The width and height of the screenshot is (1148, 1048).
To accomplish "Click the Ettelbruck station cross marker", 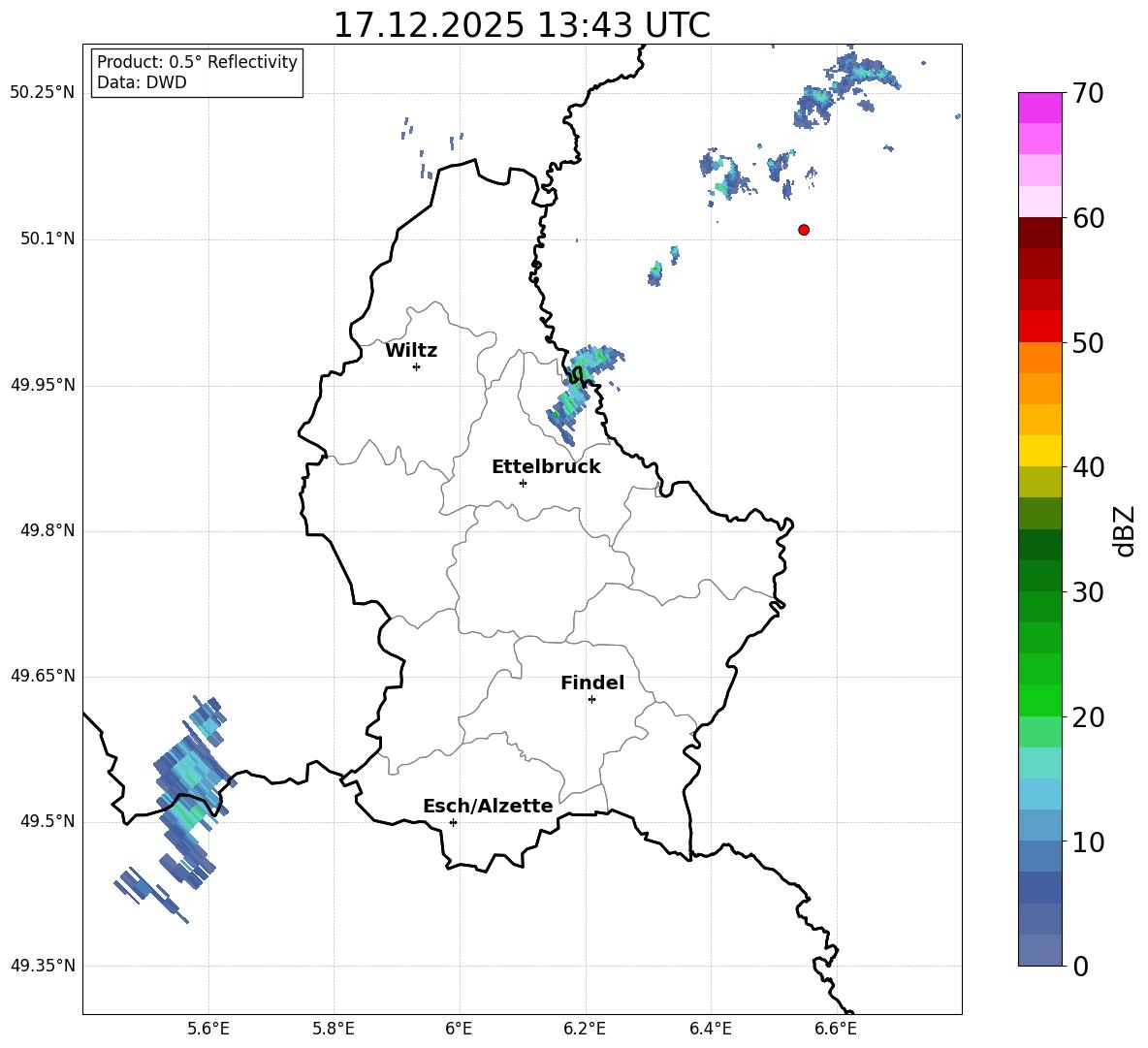I will tap(523, 483).
